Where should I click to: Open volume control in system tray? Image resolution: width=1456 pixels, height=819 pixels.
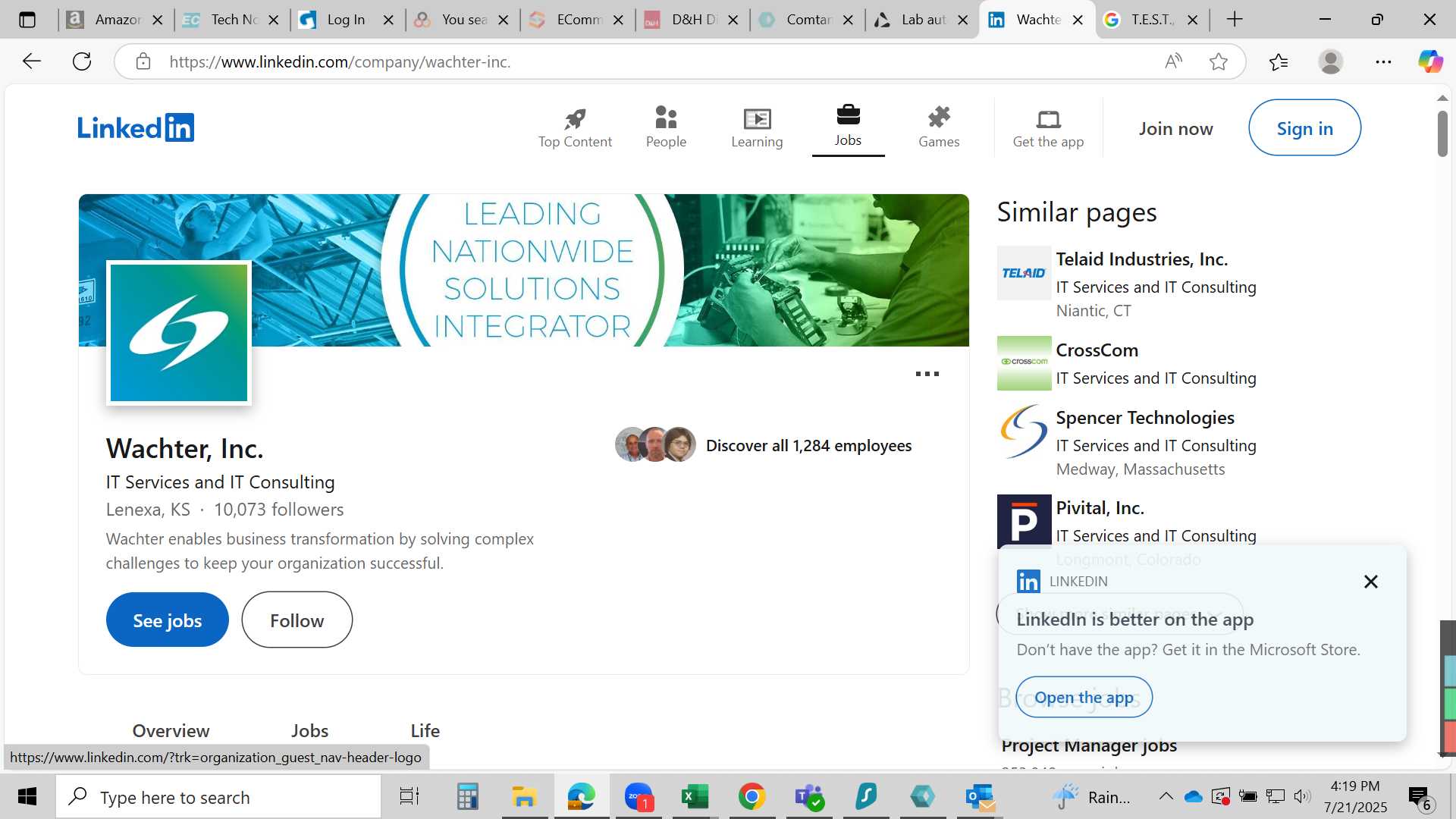[1302, 796]
